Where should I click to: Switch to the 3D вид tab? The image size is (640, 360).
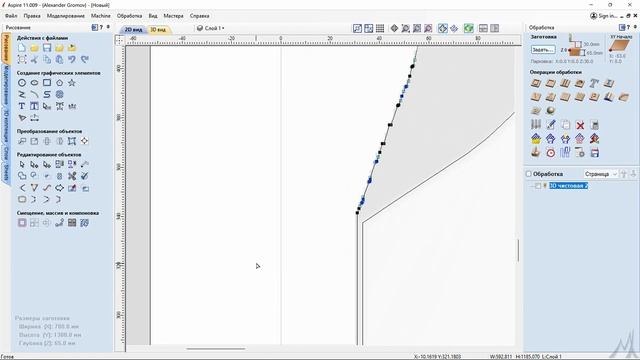[x=158, y=30]
